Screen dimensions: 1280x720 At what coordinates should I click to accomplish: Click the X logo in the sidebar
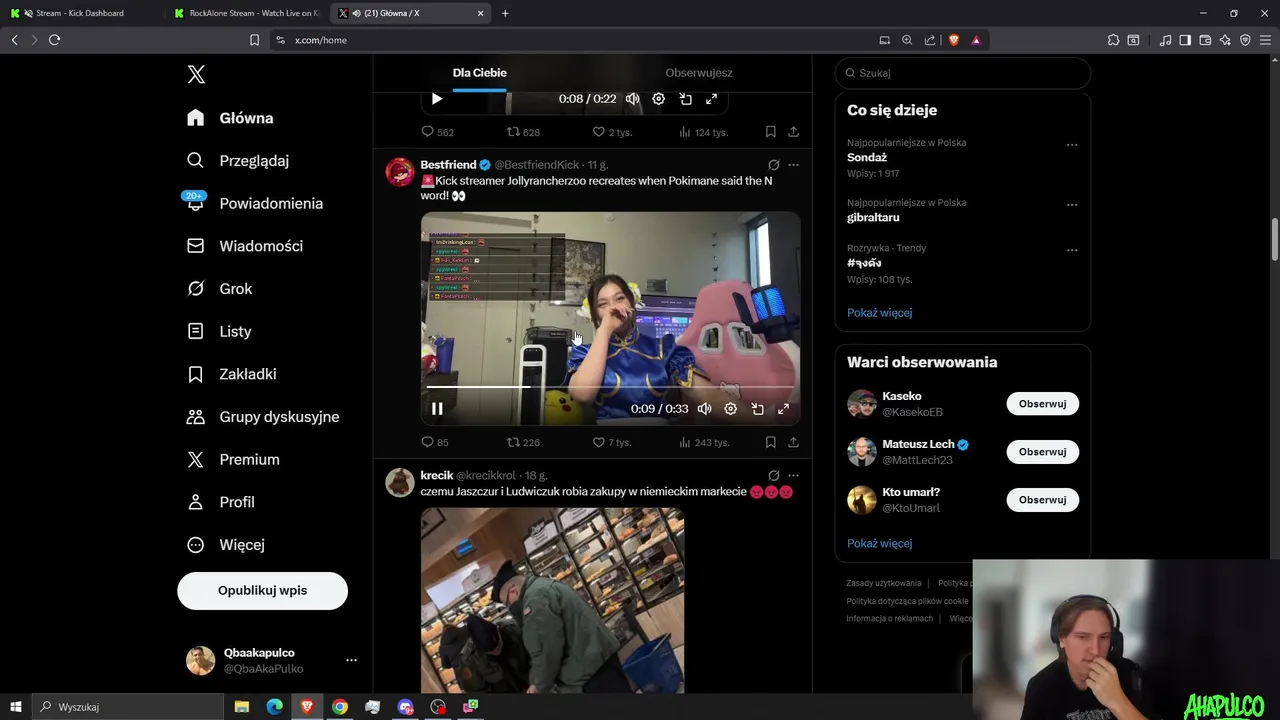[196, 74]
